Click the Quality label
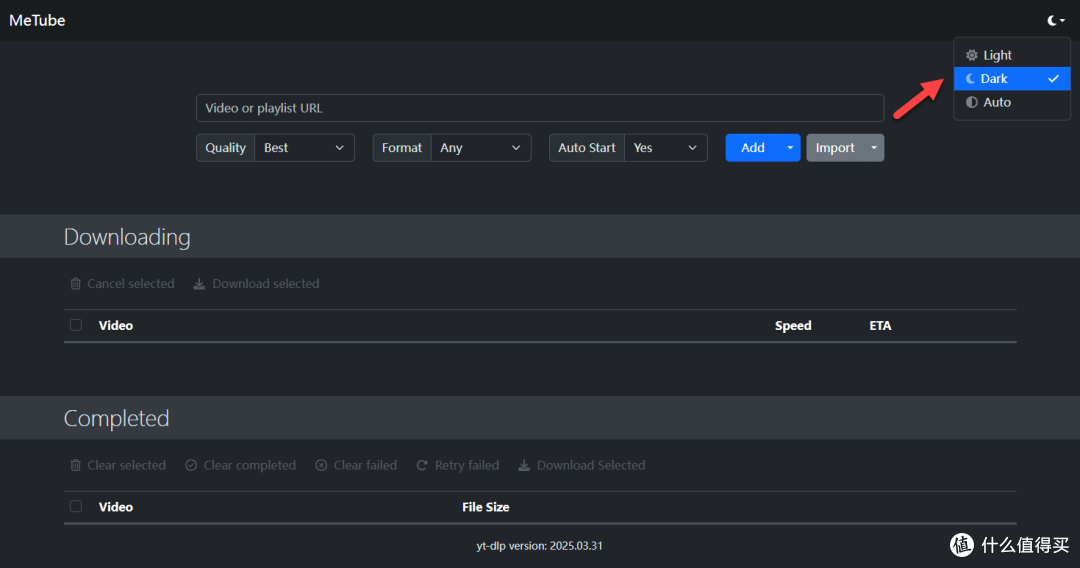Viewport: 1080px width, 568px height. pyautogui.click(x=225, y=148)
